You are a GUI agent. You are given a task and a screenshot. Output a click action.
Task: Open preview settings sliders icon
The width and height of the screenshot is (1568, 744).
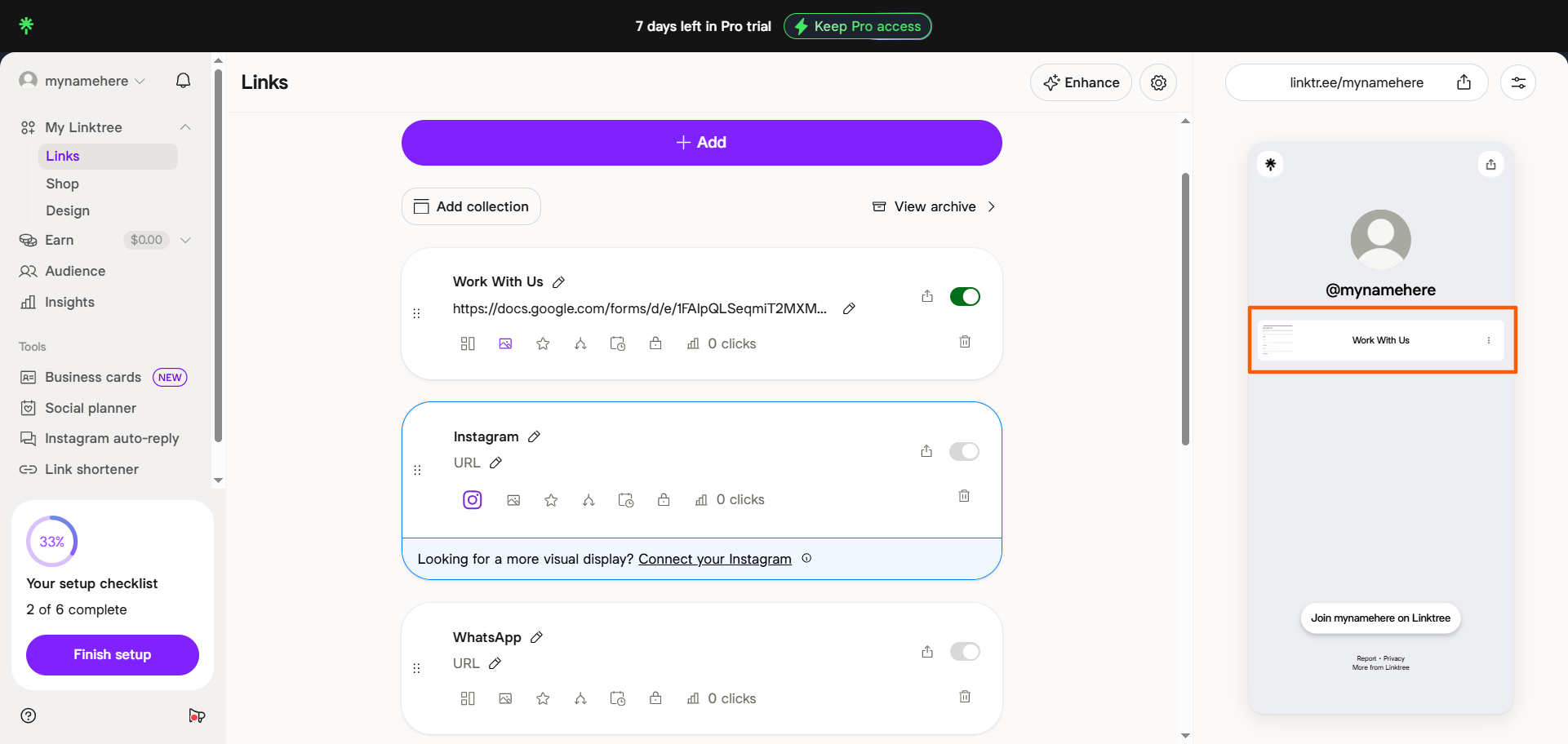pyautogui.click(x=1518, y=82)
